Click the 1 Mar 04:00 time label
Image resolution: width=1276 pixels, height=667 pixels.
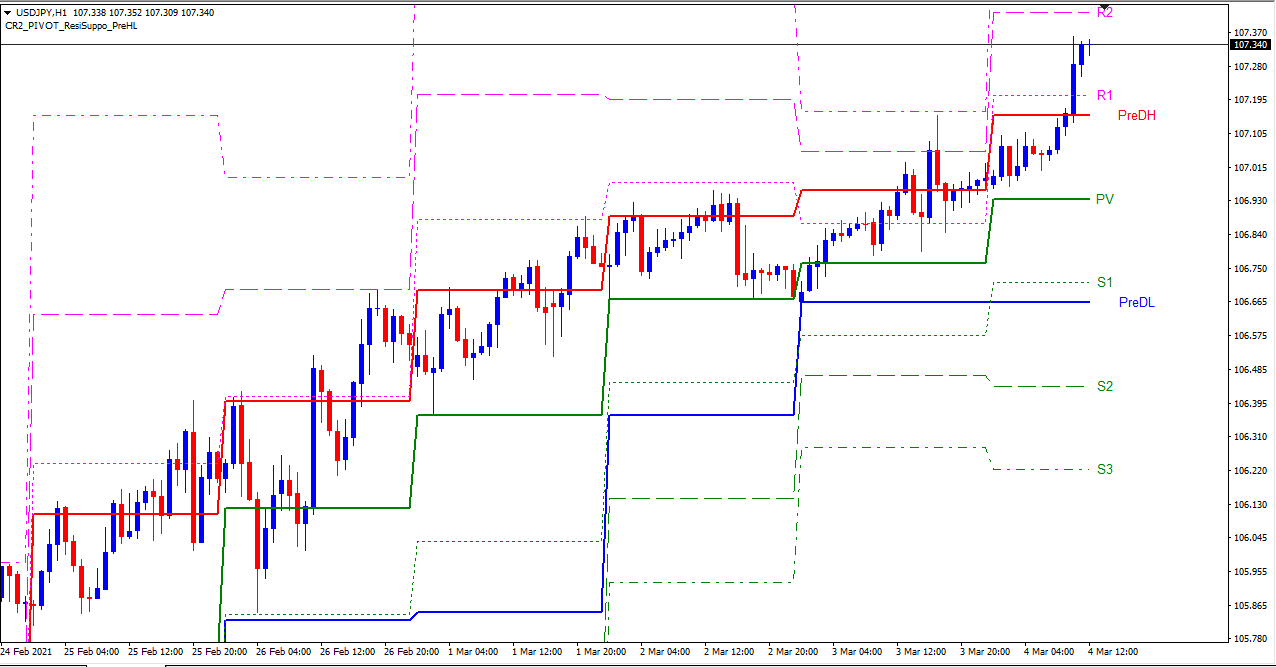[x=475, y=651]
